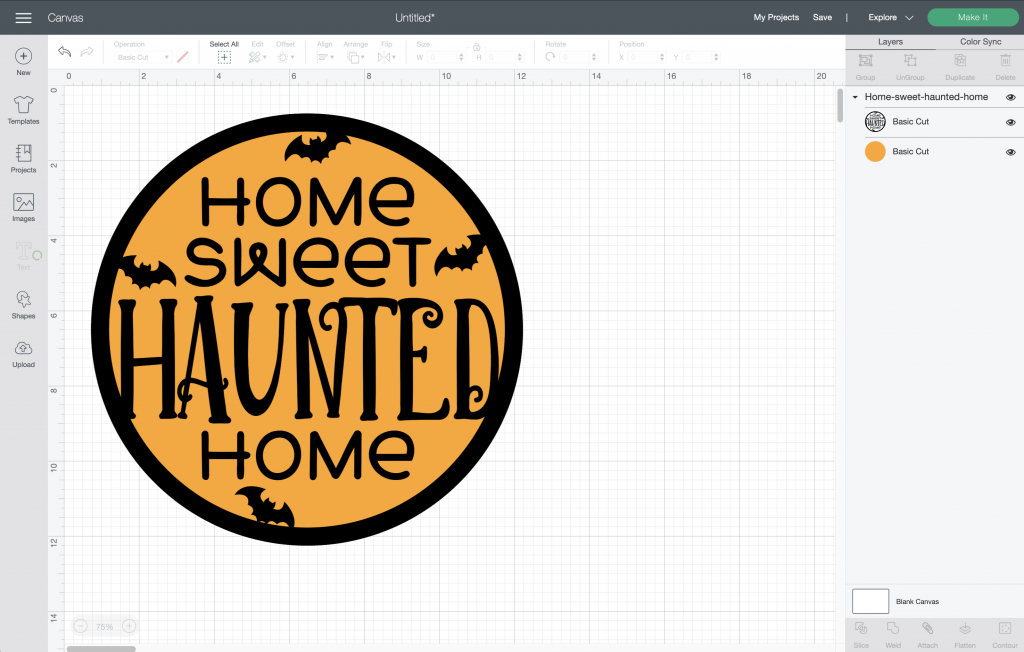Click the Y position stepper
1024x652 pixels.
tap(716, 57)
